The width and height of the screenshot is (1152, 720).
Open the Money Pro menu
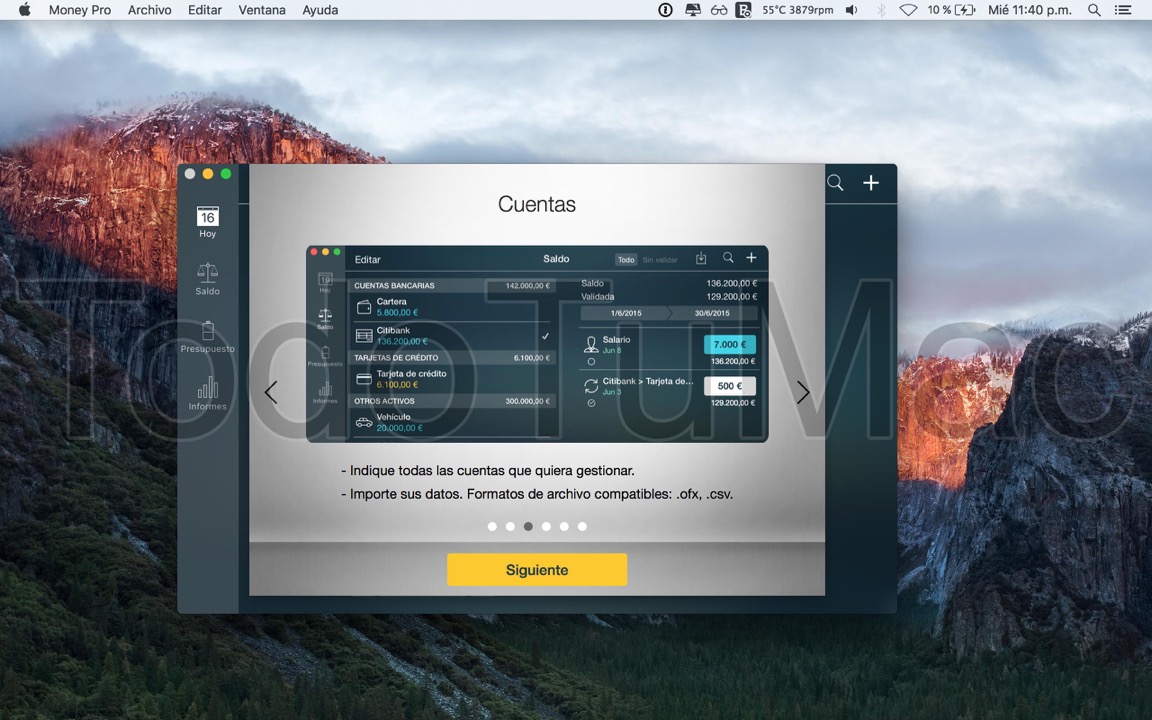pyautogui.click(x=79, y=10)
